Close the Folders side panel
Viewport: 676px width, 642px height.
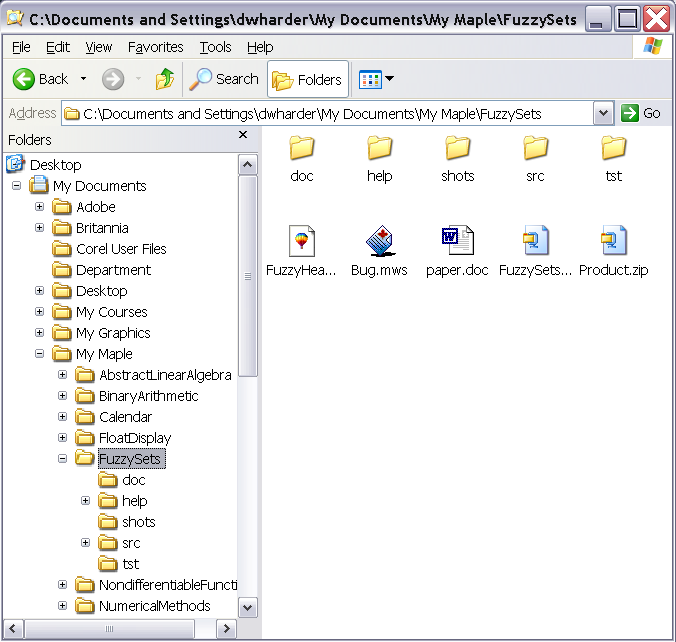[x=243, y=135]
